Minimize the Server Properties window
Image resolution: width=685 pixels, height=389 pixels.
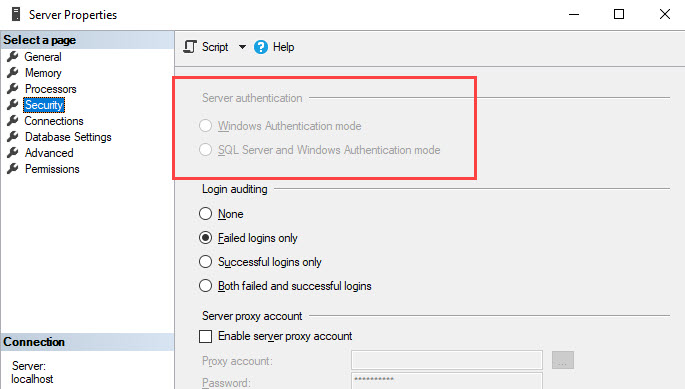[x=574, y=14]
